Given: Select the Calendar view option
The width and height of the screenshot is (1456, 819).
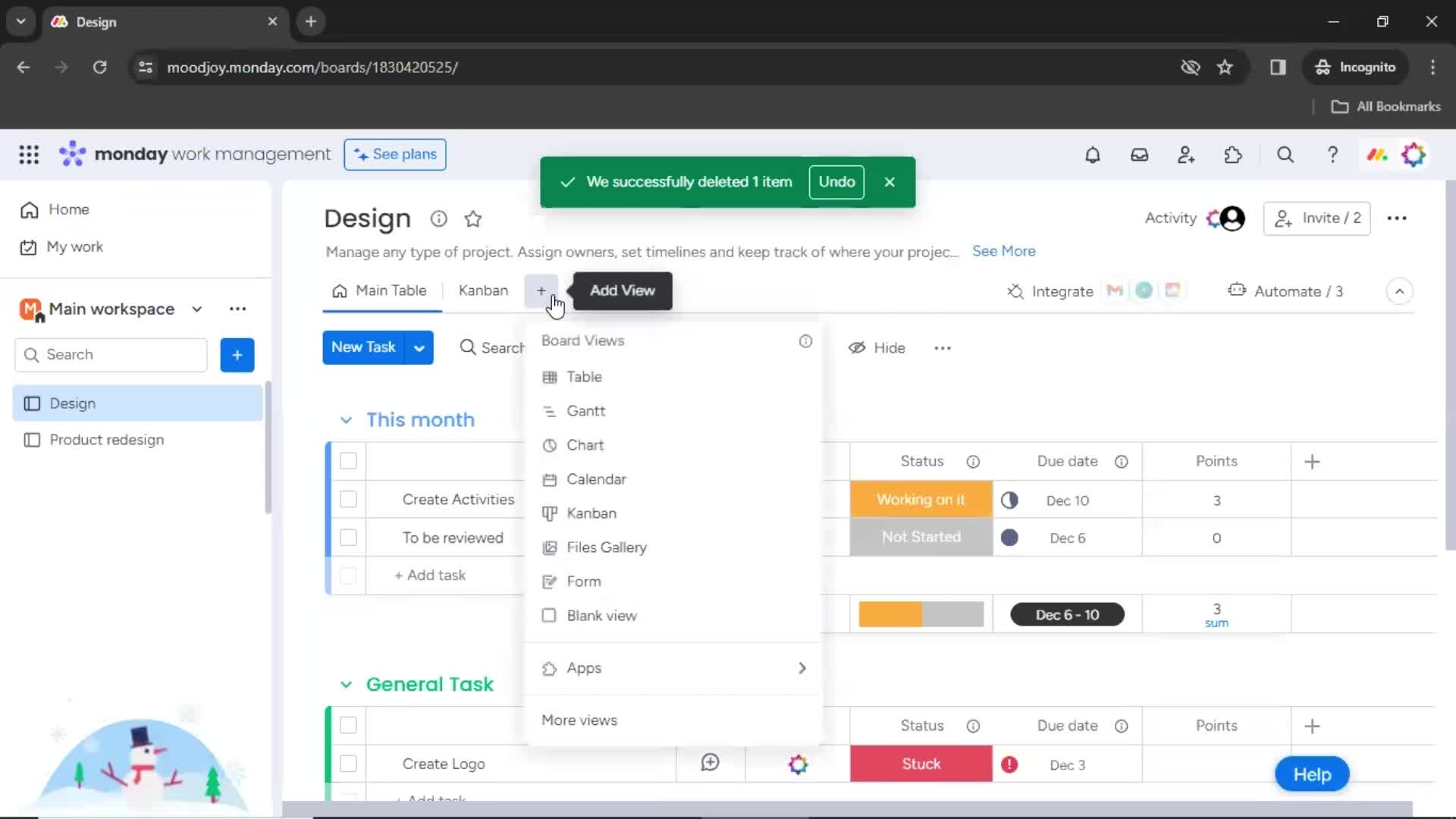Looking at the screenshot, I should [597, 479].
